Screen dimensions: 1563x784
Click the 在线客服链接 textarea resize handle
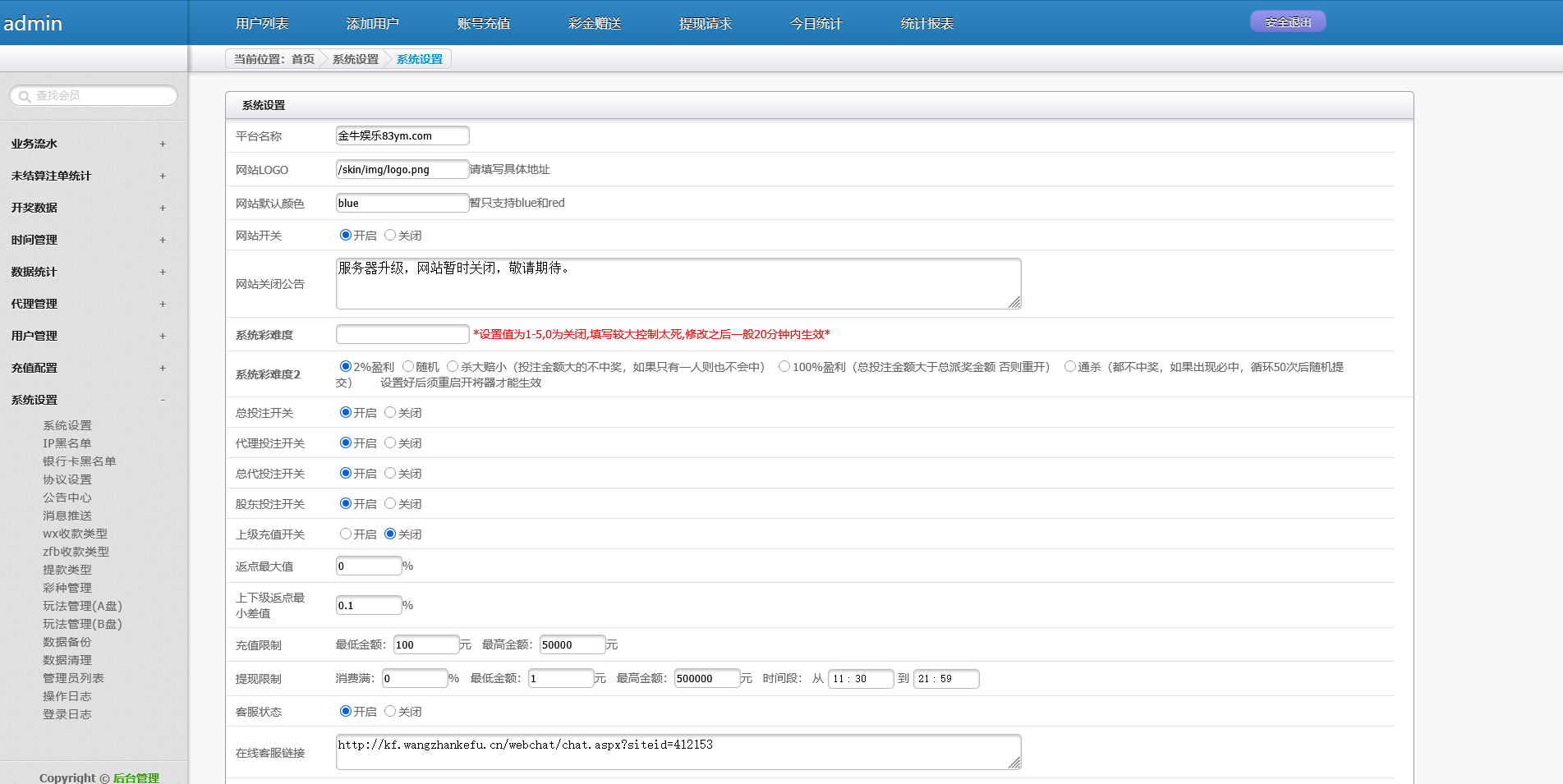click(x=1015, y=763)
